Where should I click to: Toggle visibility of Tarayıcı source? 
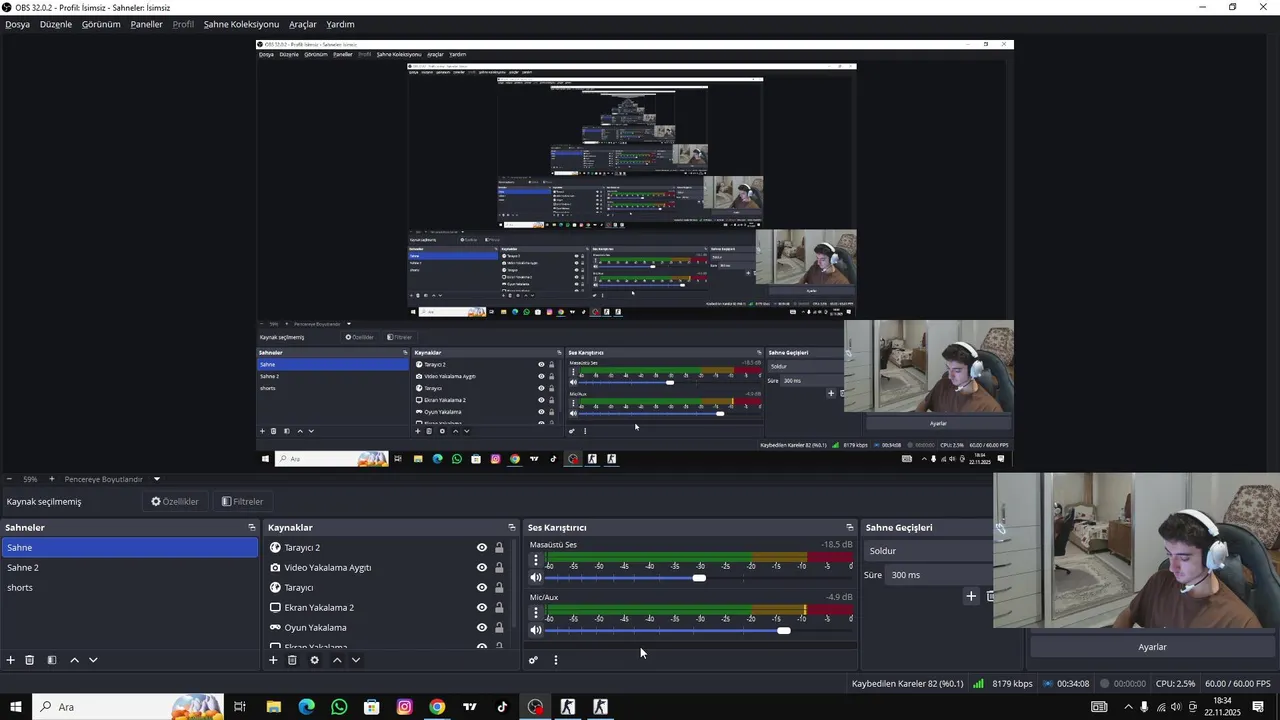coord(482,587)
